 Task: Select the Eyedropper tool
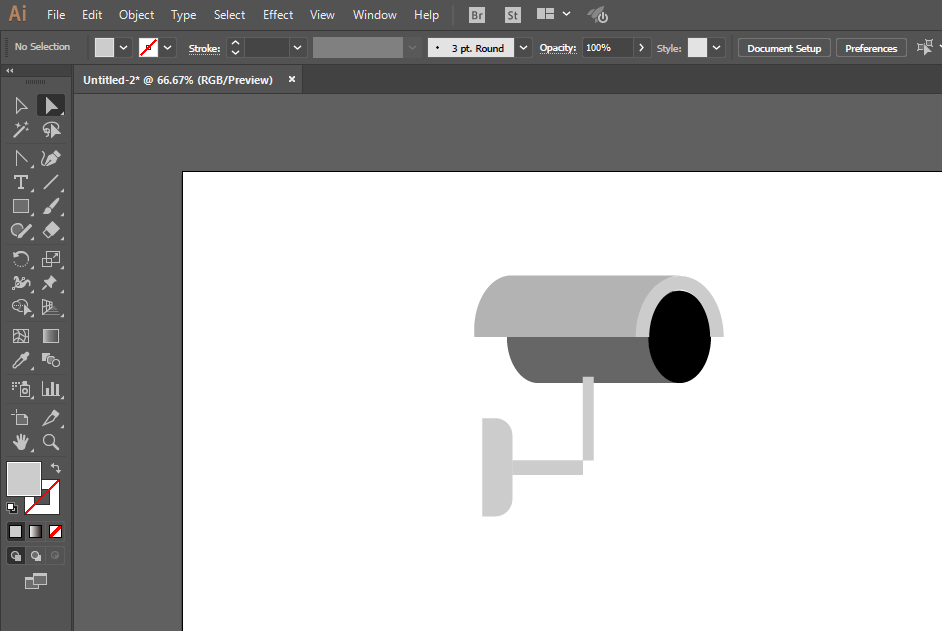pos(21,360)
